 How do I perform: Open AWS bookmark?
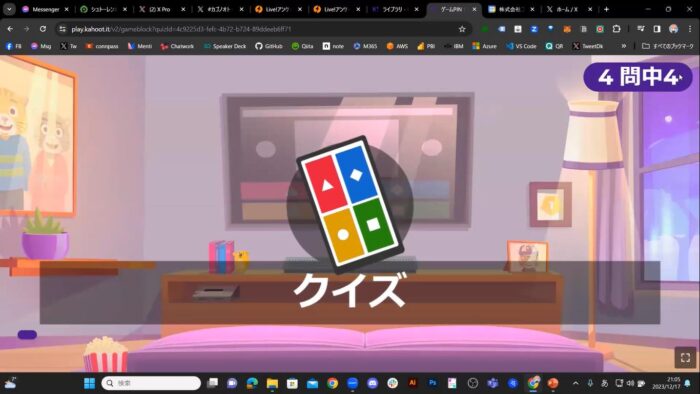[x=397, y=46]
